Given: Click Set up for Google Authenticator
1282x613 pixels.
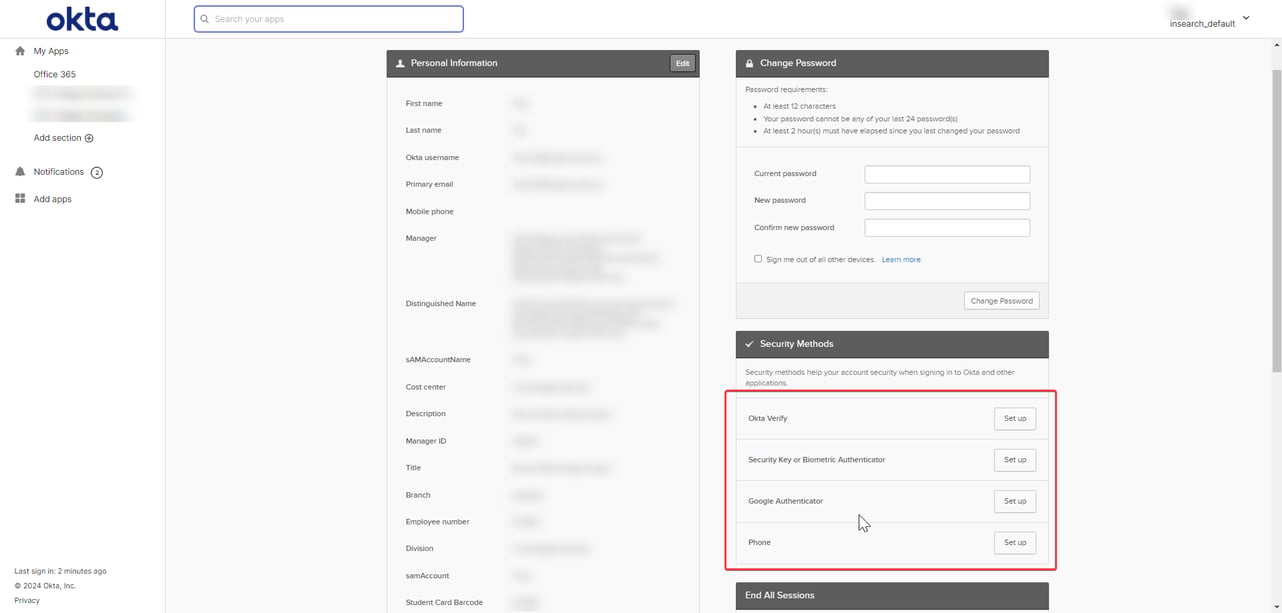Looking at the screenshot, I should (x=1015, y=501).
